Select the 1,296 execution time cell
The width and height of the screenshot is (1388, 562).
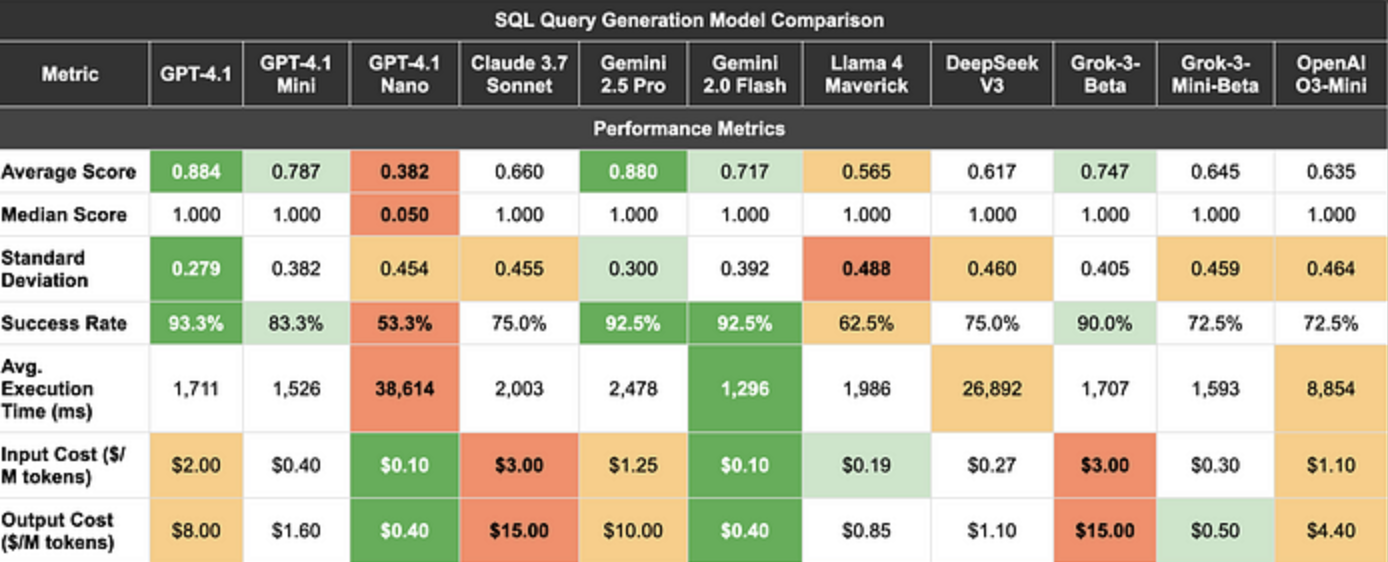[x=745, y=388]
